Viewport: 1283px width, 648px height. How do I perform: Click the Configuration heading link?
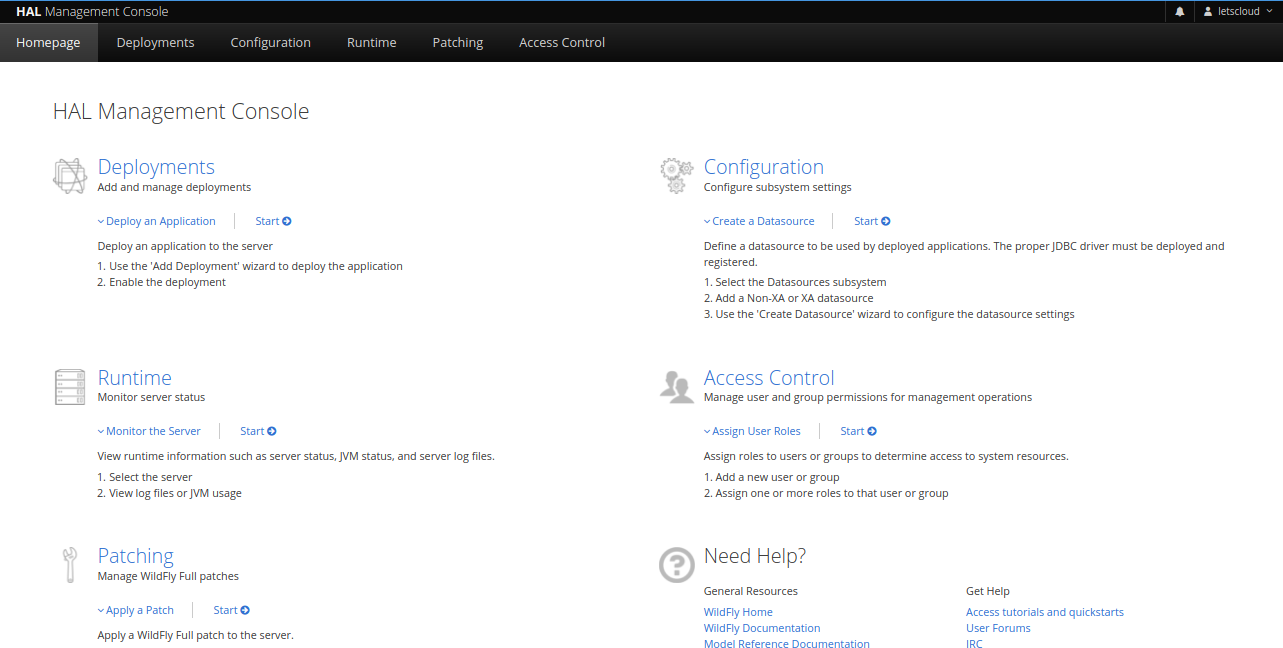(x=764, y=167)
